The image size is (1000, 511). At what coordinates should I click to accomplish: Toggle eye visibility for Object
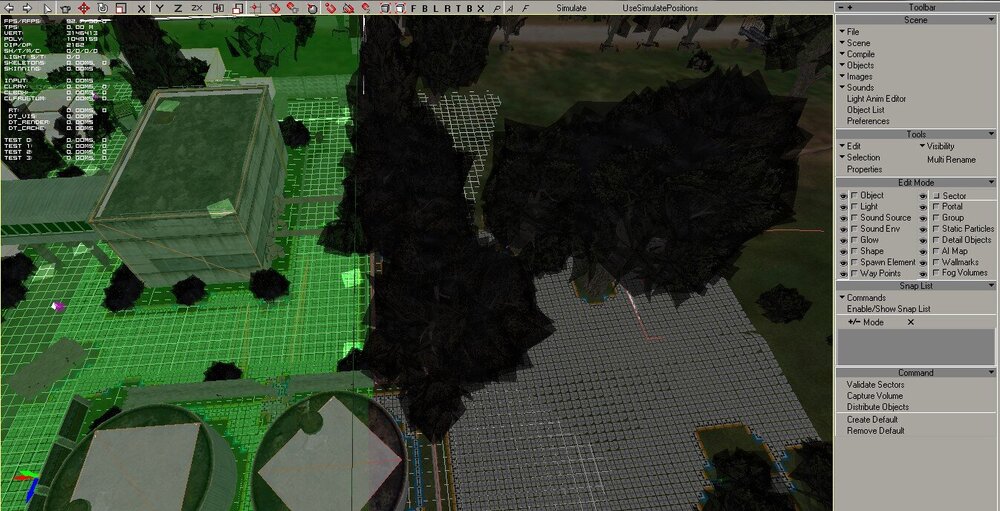[x=844, y=195]
